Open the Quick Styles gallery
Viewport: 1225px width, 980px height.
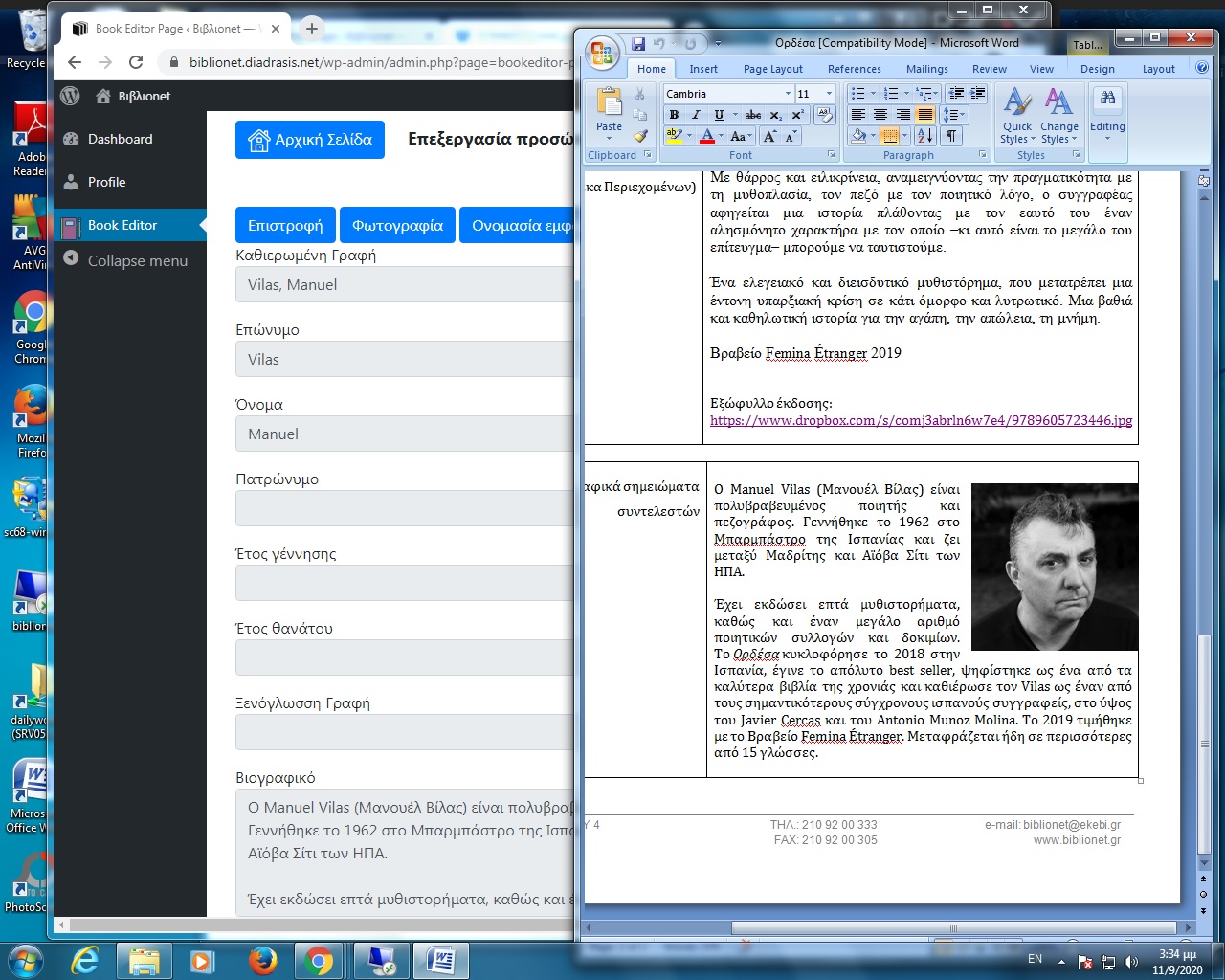coord(1017,115)
